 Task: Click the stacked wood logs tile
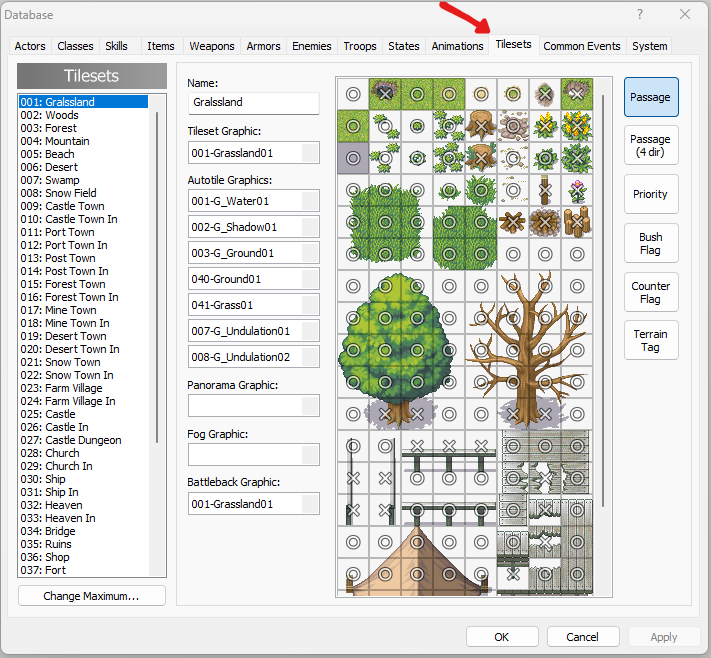(x=577, y=222)
